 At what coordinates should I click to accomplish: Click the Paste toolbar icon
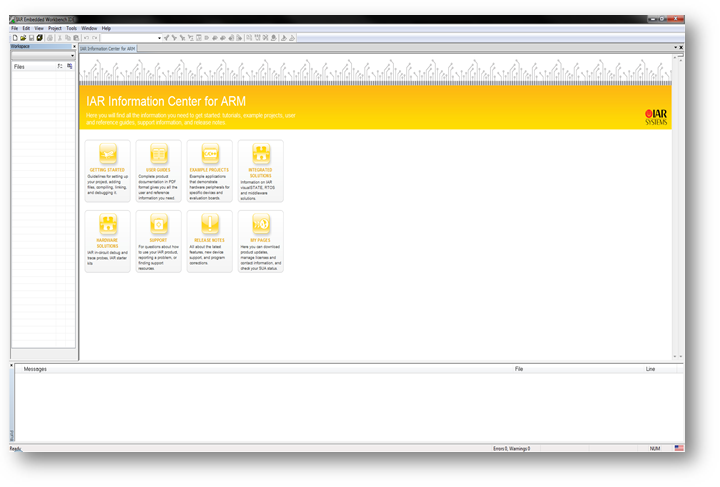[76, 38]
